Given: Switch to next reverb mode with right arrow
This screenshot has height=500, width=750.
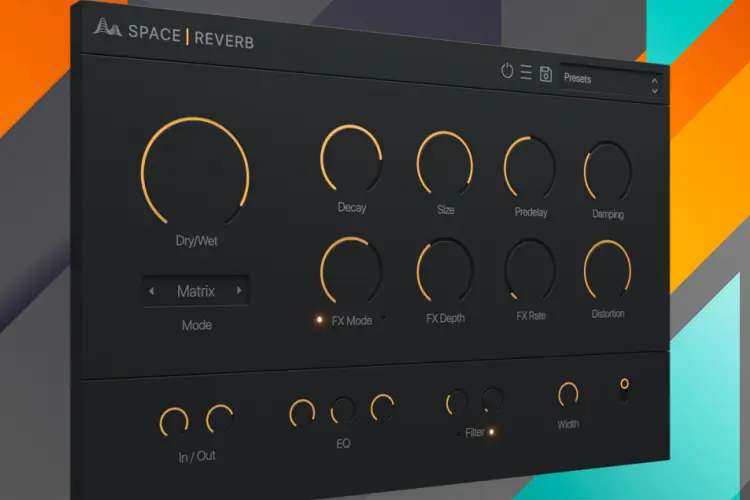Looking at the screenshot, I should (239, 290).
